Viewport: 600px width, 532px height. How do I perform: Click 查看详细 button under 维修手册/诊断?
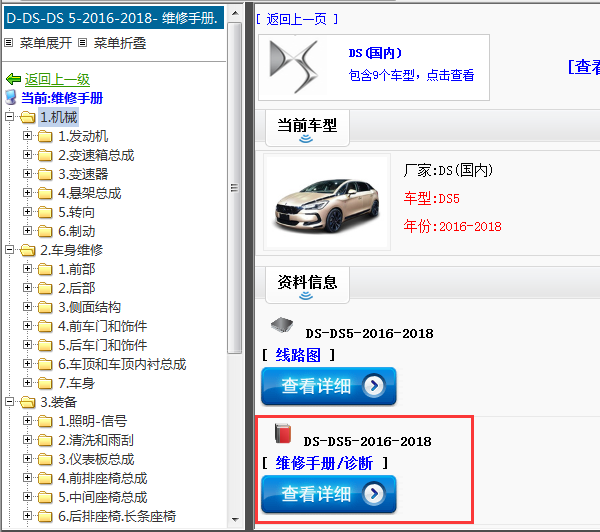(x=329, y=494)
